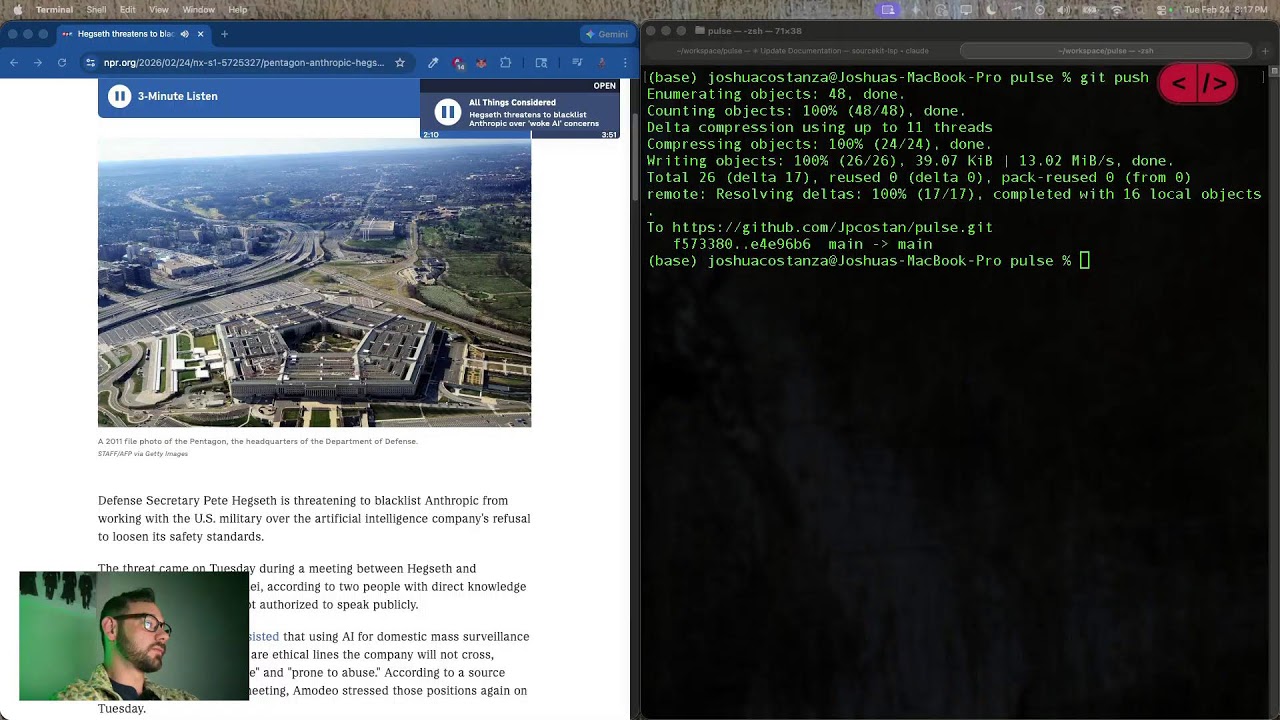1280x720 pixels.
Task: Open Spotlight search in menu bar
Action: [1140, 10]
